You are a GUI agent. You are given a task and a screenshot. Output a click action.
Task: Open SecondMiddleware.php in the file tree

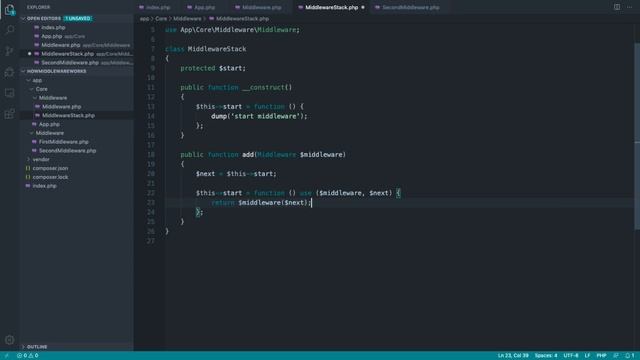(67, 151)
